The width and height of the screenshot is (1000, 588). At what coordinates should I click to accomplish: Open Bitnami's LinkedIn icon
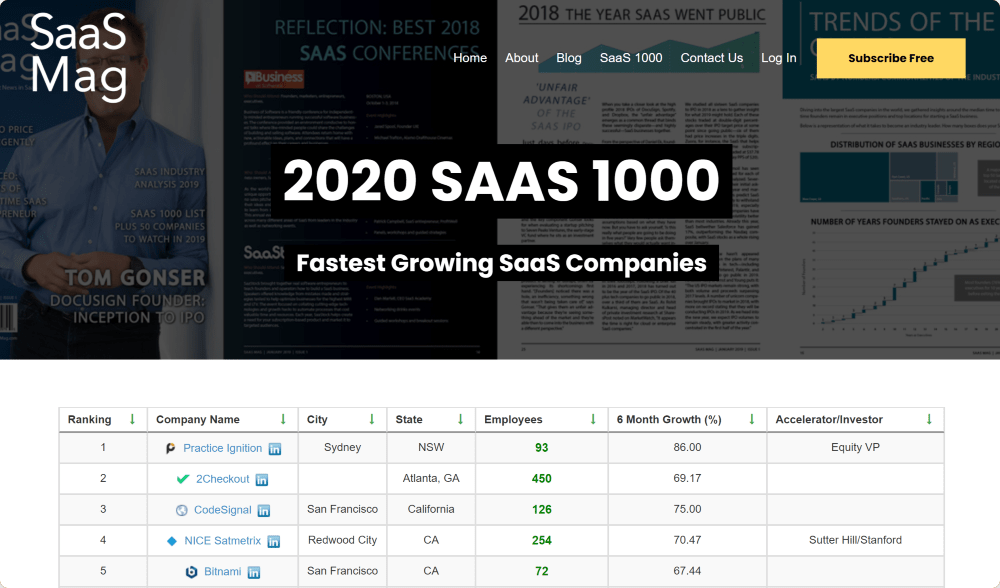tap(254, 572)
